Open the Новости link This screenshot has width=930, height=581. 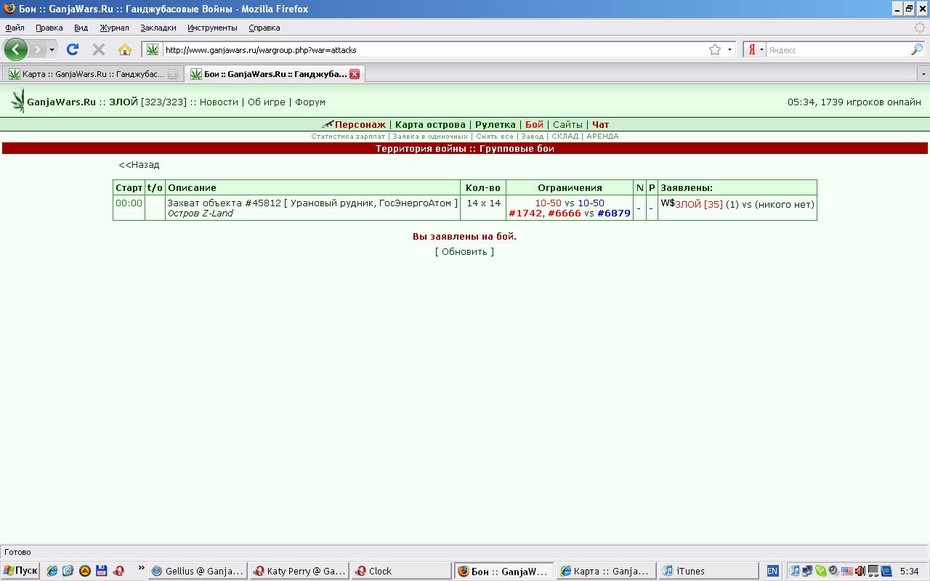tap(218, 102)
